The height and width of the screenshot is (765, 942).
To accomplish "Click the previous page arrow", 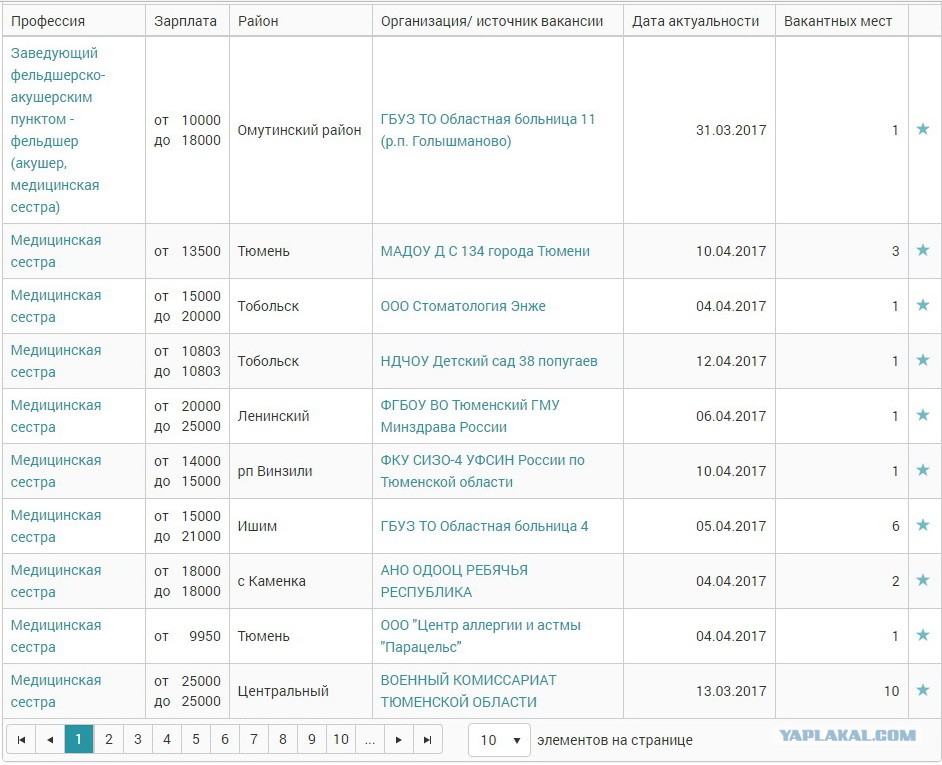I will (50, 739).
